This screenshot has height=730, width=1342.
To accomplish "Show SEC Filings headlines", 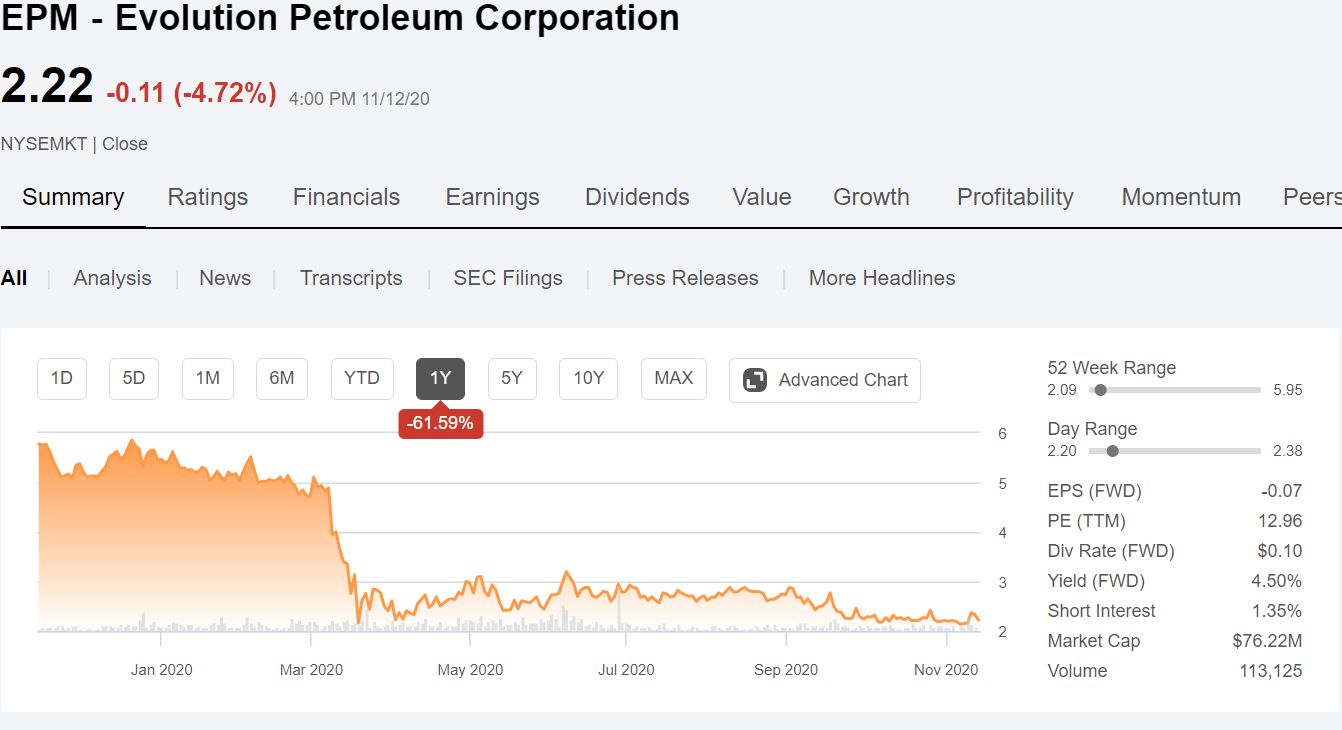I will click(508, 278).
